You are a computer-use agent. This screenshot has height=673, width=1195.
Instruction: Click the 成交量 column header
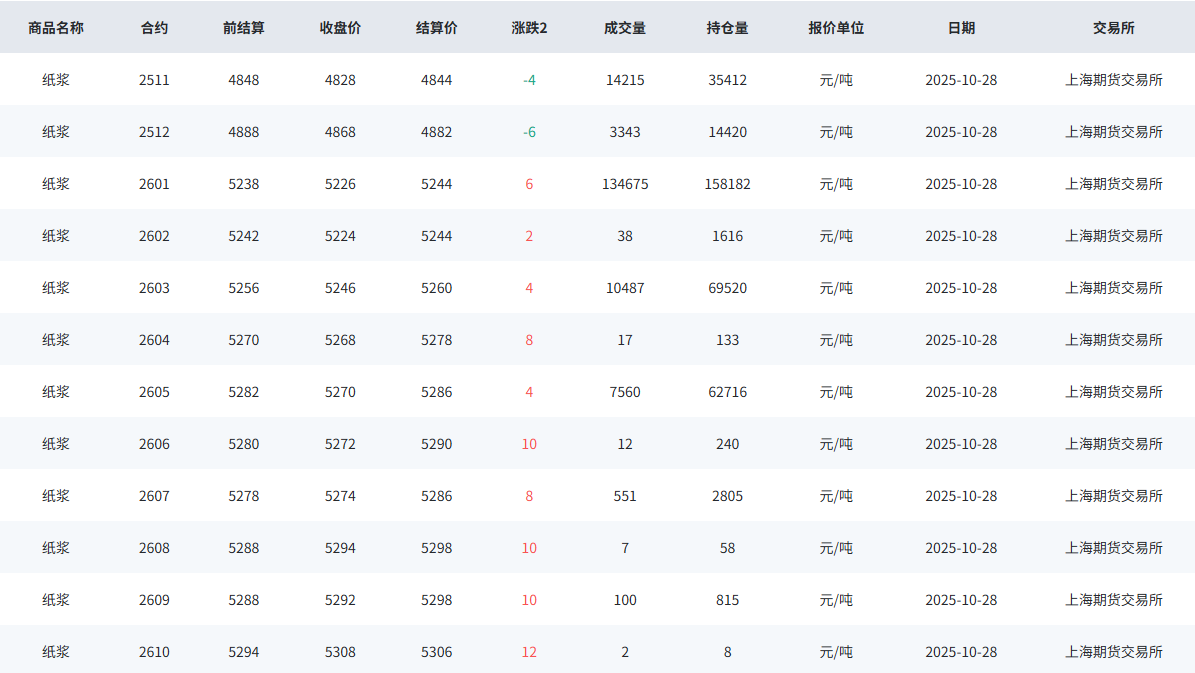[625, 28]
